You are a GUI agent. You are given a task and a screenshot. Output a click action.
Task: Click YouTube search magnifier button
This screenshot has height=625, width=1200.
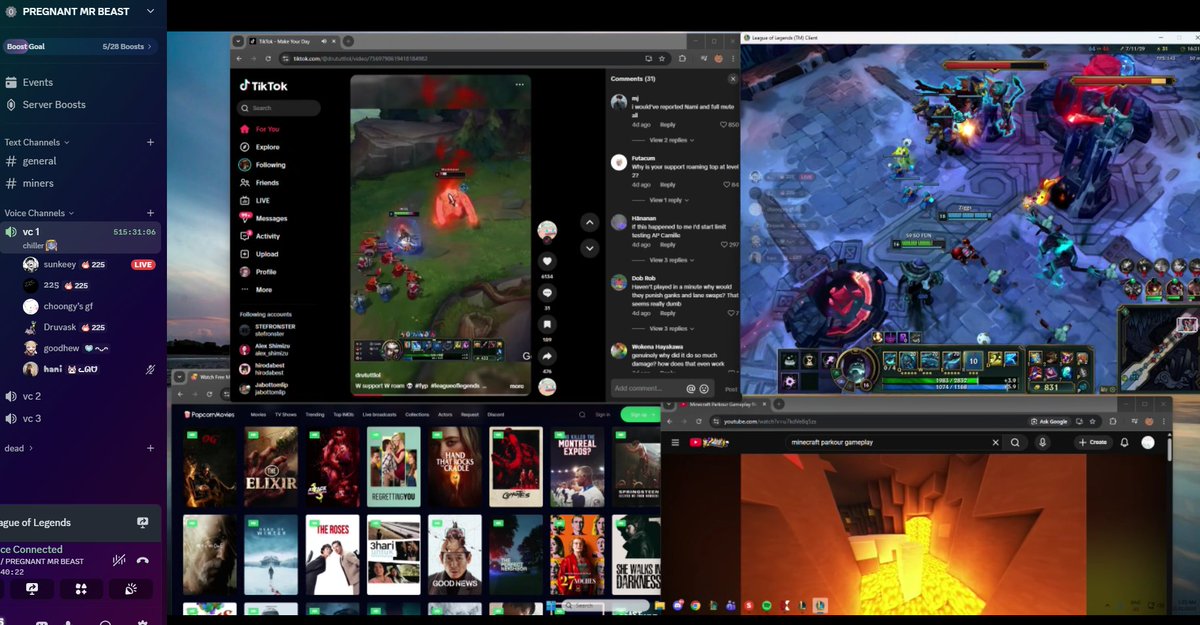click(x=1015, y=442)
